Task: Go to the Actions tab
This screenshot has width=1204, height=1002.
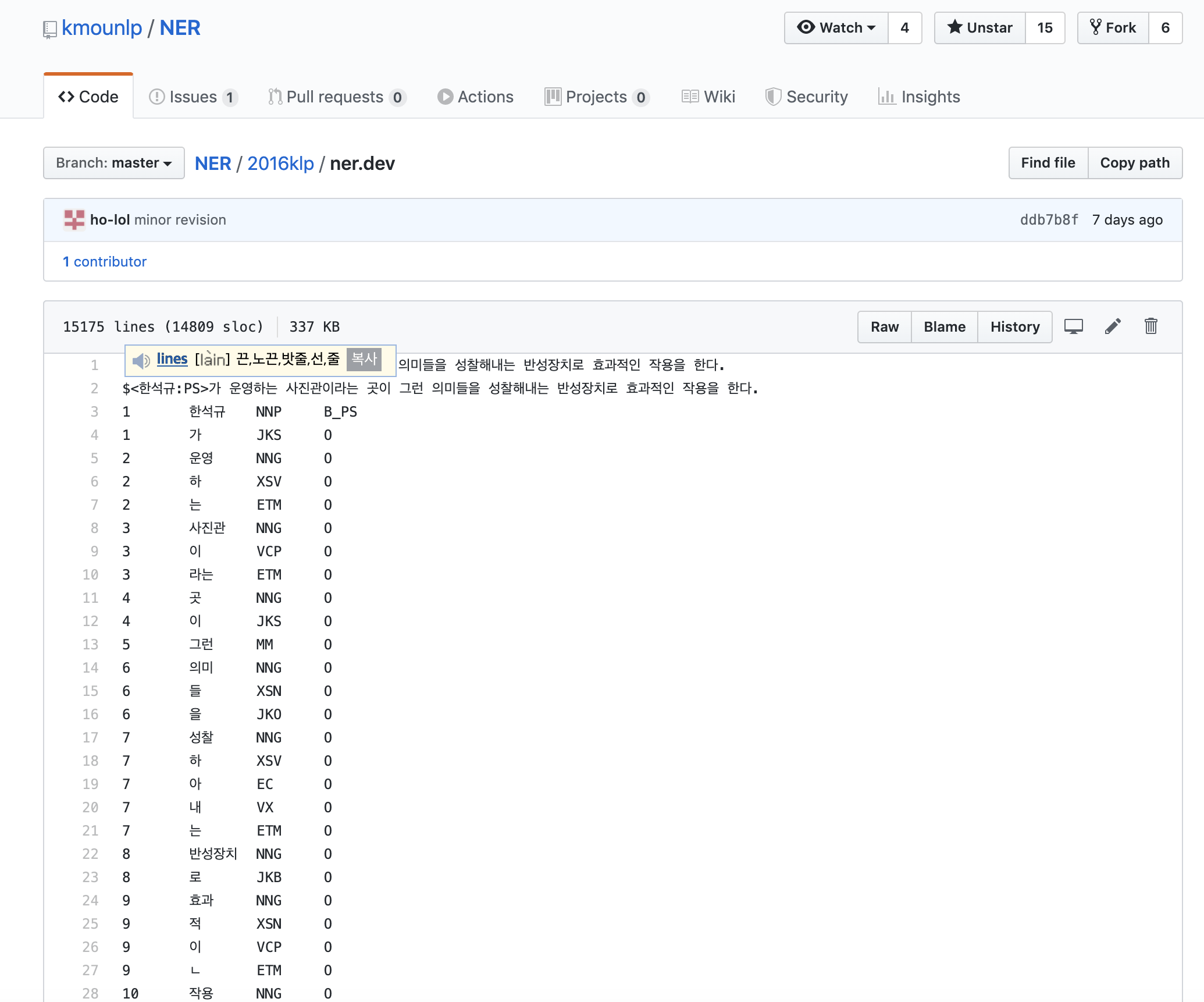Action: tap(475, 97)
